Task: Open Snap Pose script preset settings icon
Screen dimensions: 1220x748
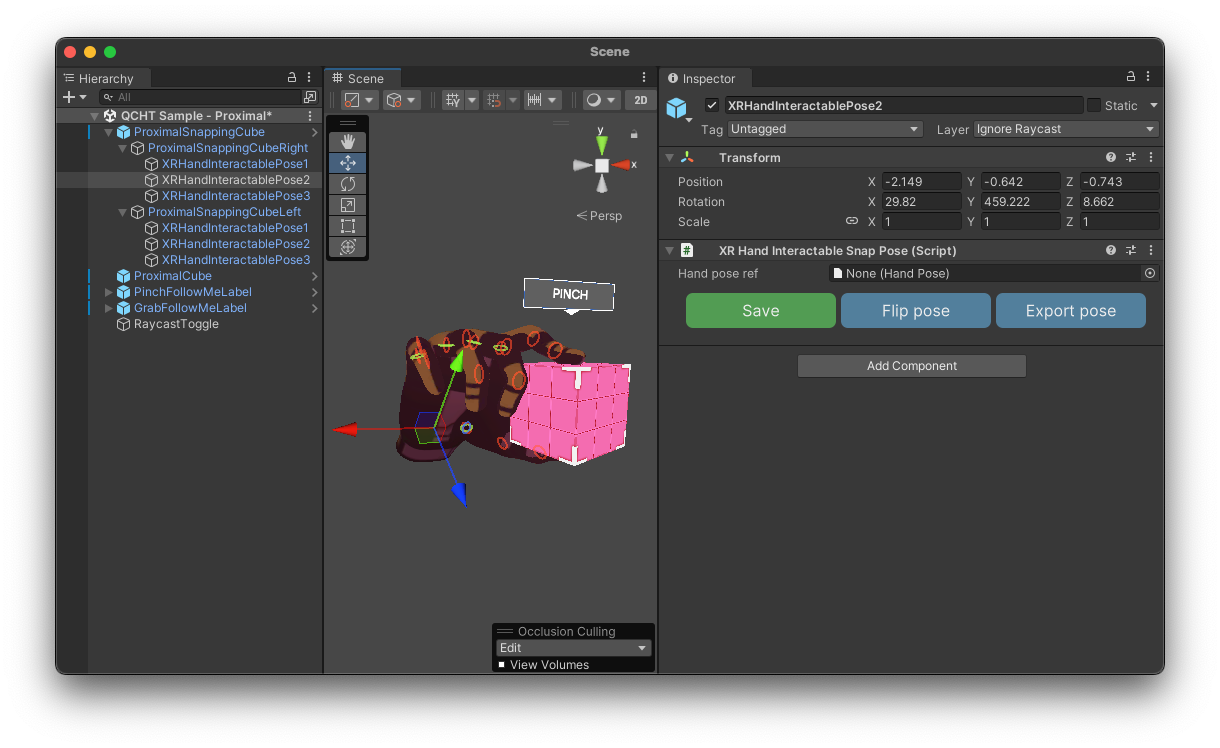Action: point(1131,250)
